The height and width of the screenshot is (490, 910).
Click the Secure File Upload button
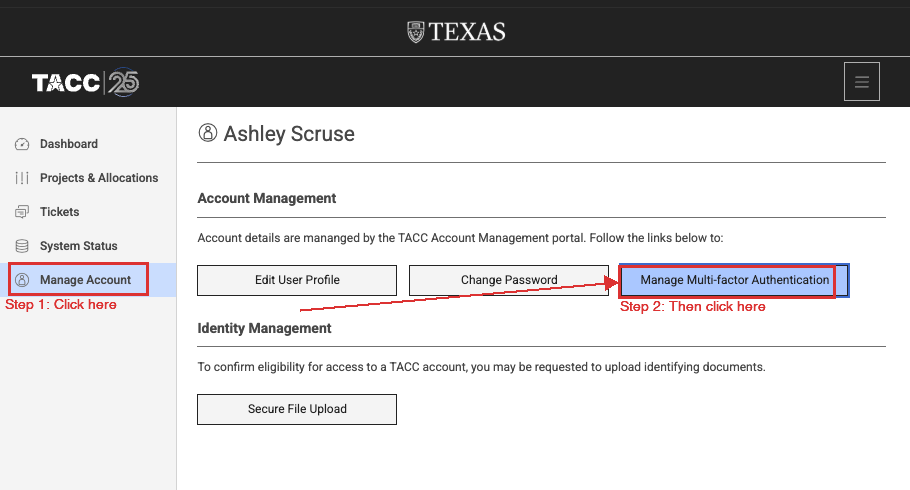[297, 409]
